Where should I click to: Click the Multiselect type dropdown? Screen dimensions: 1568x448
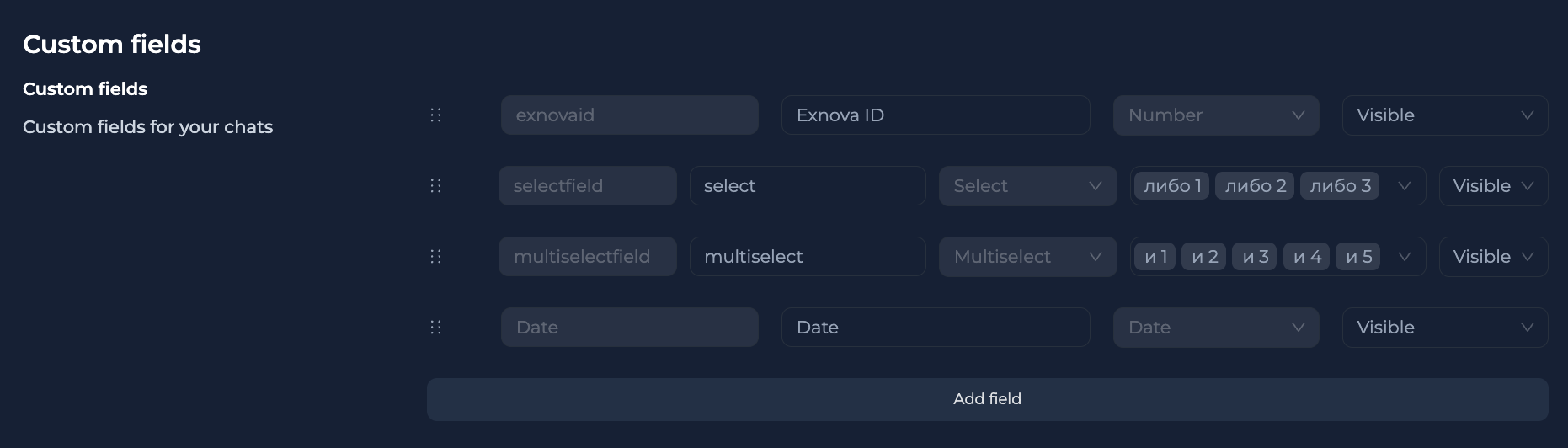[x=1027, y=257]
